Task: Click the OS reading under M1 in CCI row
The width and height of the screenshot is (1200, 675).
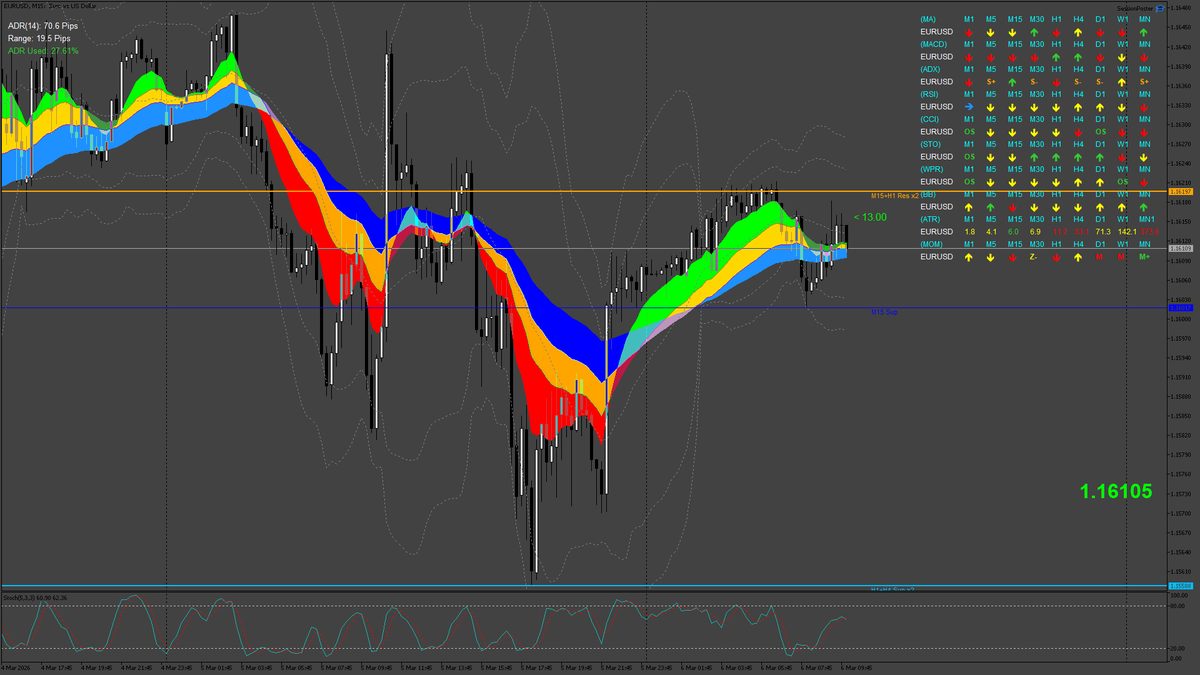Action: [x=969, y=132]
